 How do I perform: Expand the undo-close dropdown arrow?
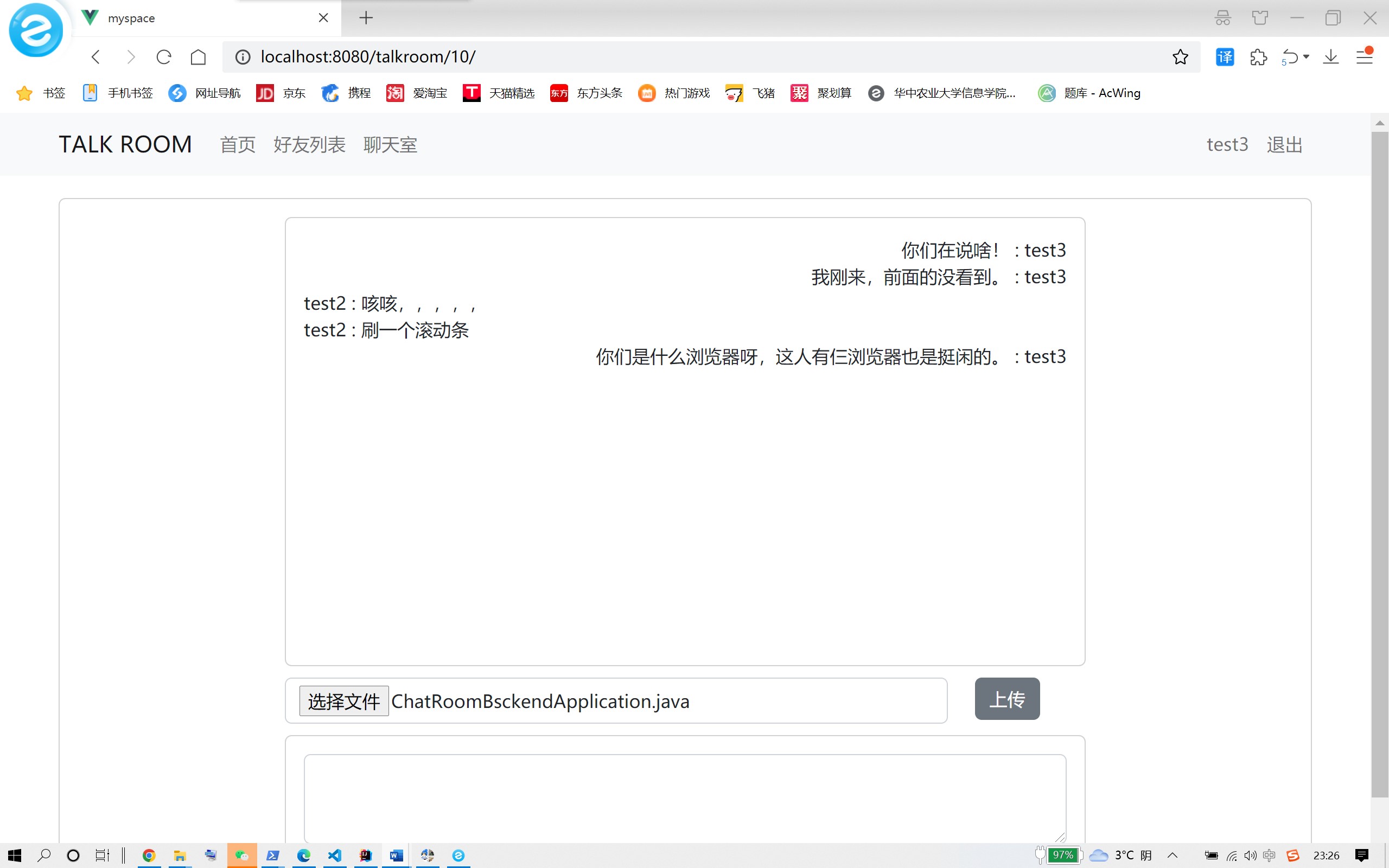(1307, 57)
